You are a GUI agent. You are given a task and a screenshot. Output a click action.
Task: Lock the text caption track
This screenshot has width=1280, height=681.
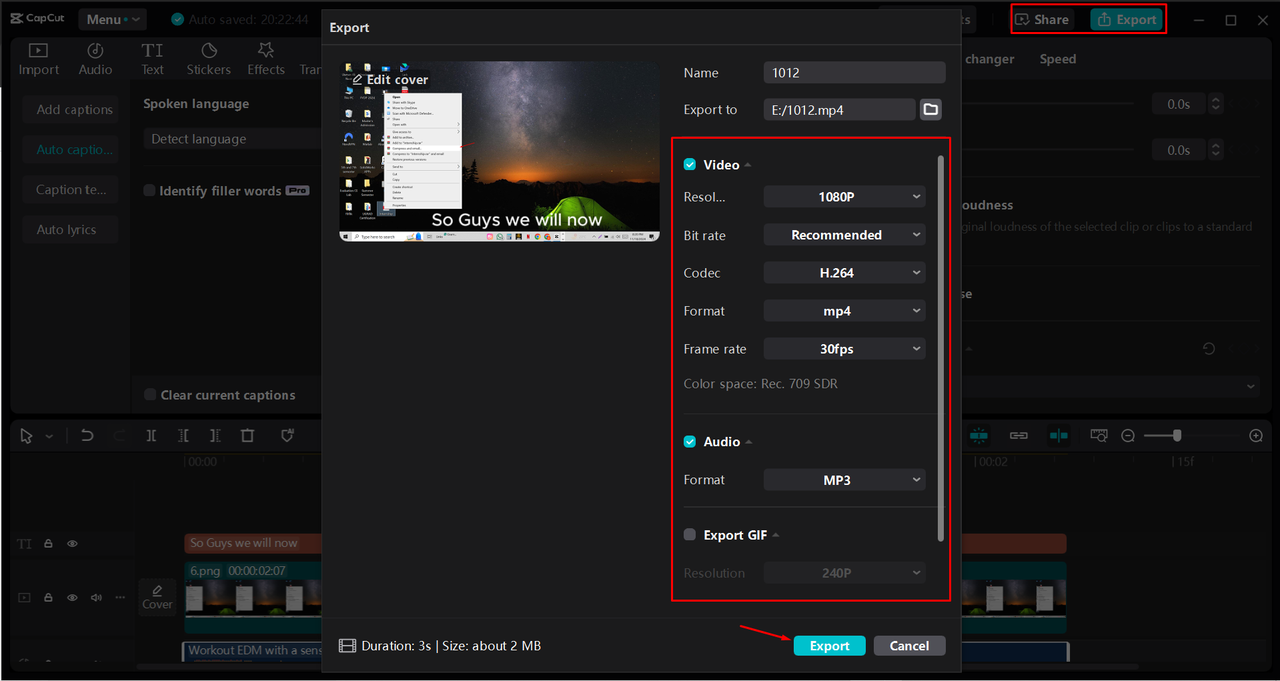coord(49,544)
